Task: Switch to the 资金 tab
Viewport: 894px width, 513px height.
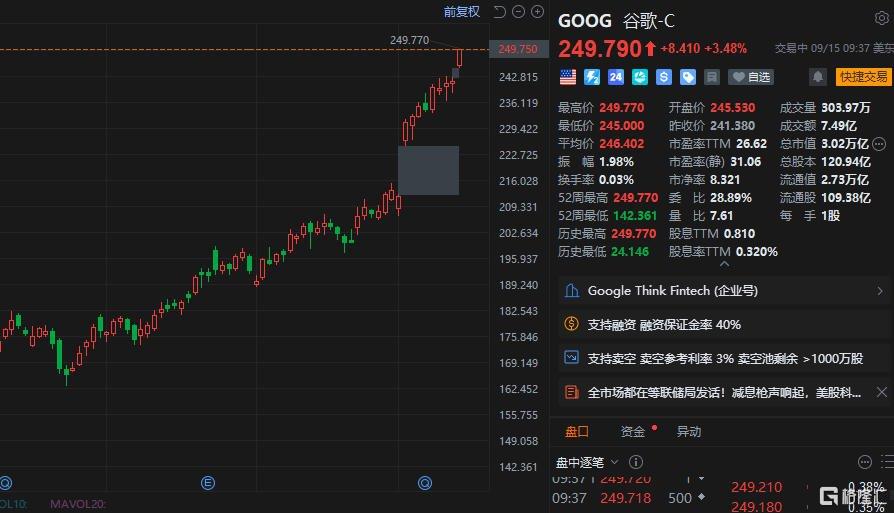Action: (x=633, y=431)
